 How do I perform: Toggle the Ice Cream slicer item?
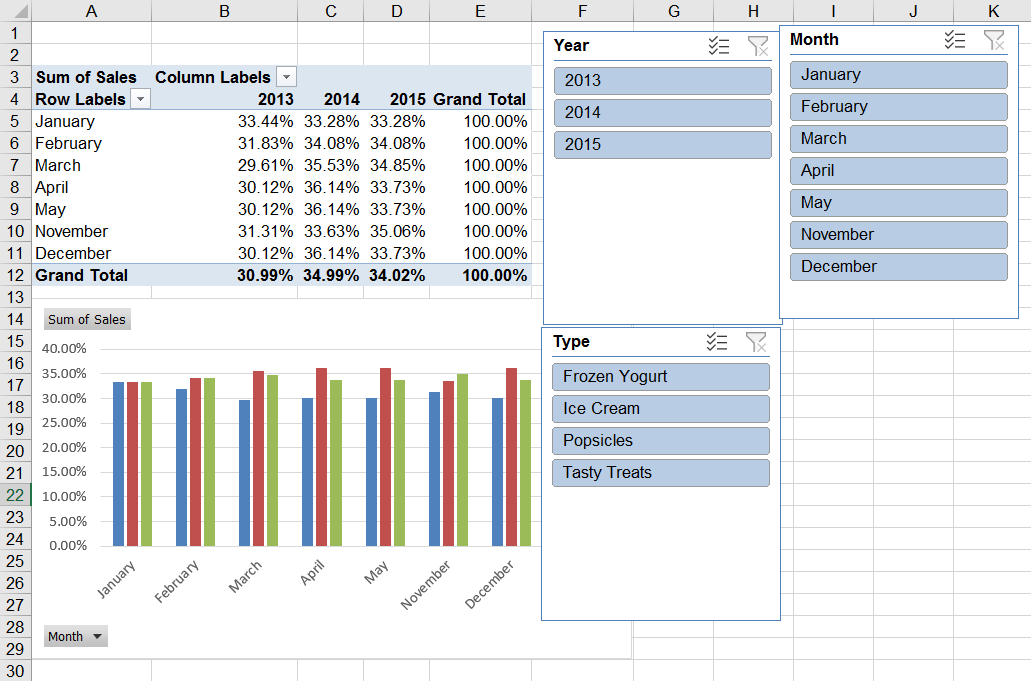(660, 409)
